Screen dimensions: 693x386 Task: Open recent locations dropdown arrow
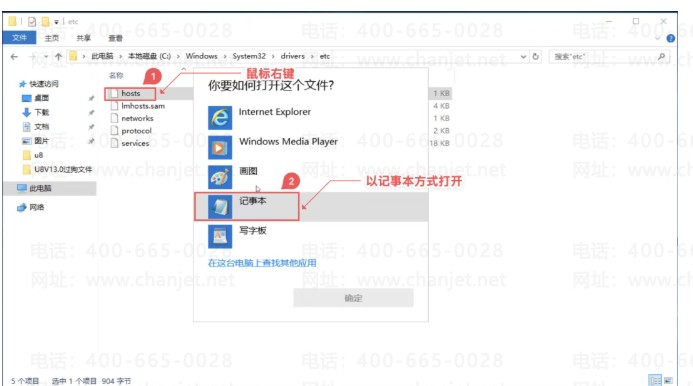[46, 57]
